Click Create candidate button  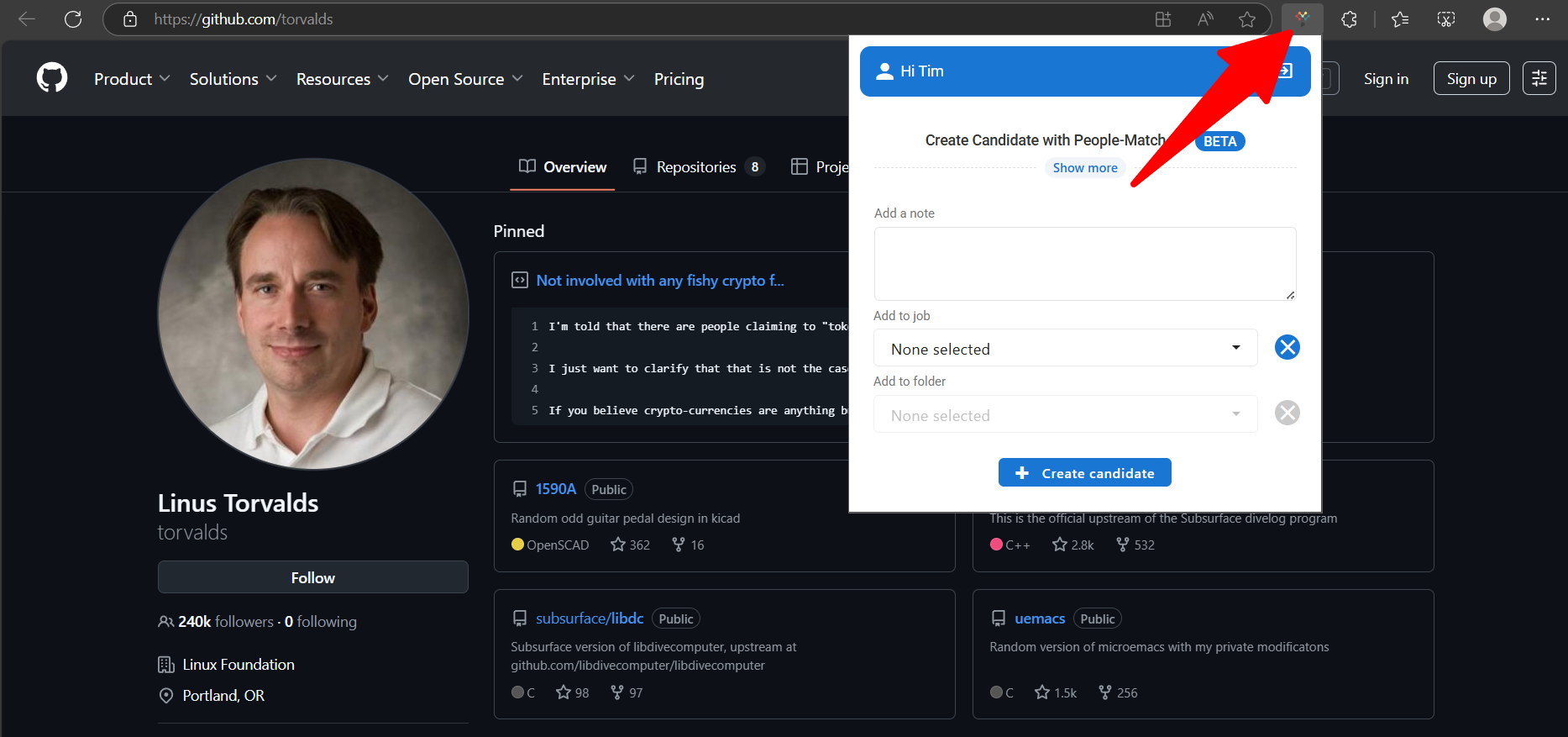coord(1084,472)
